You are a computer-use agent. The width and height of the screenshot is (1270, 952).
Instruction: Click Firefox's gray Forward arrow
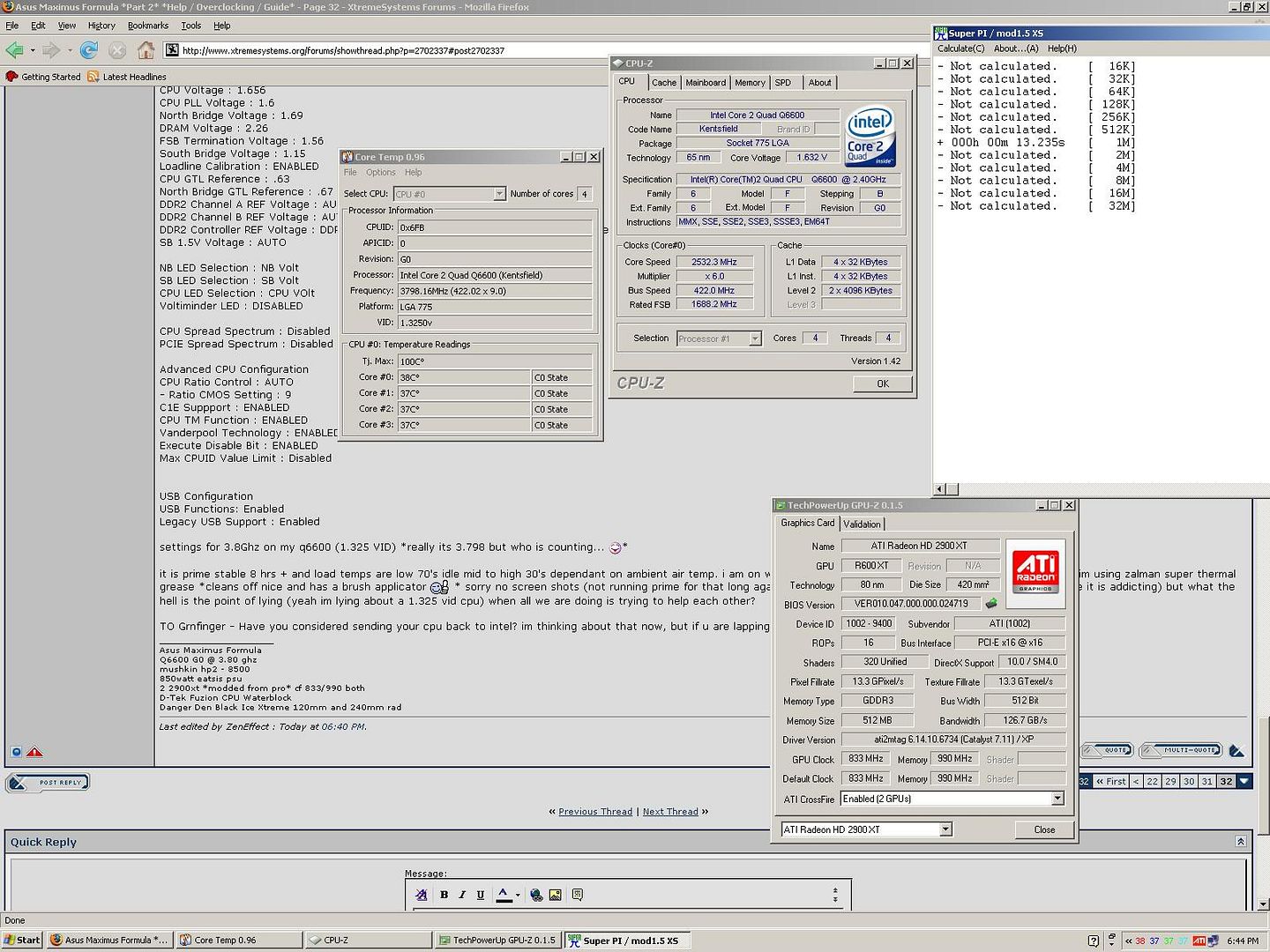[x=51, y=50]
